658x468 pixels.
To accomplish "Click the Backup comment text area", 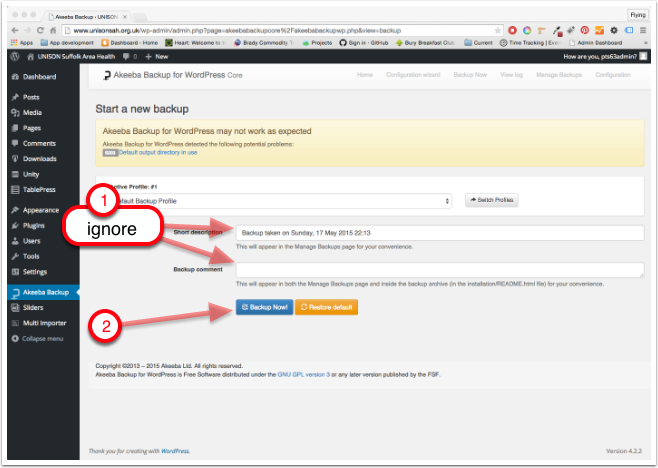I will [440, 270].
